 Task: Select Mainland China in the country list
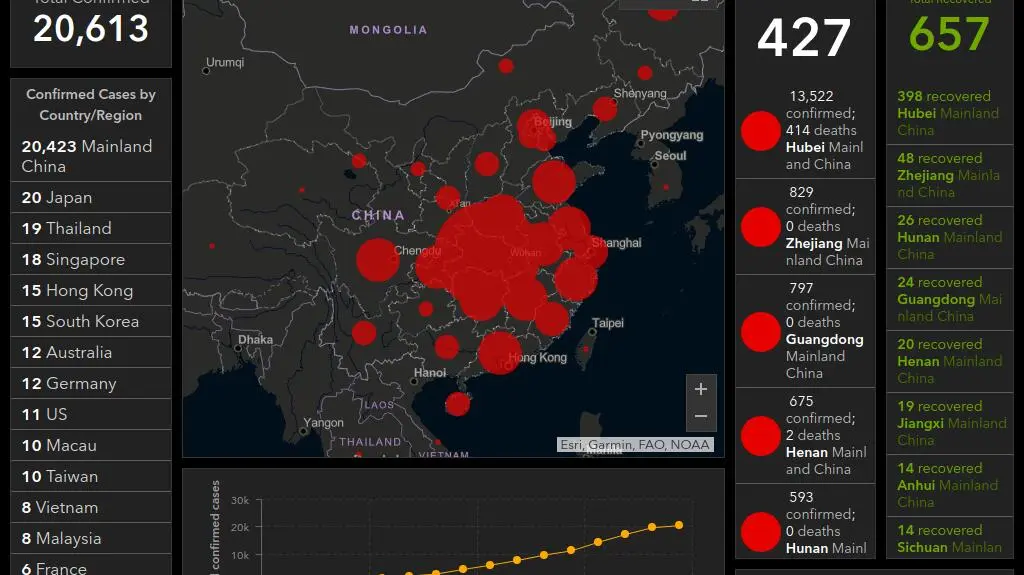90,156
